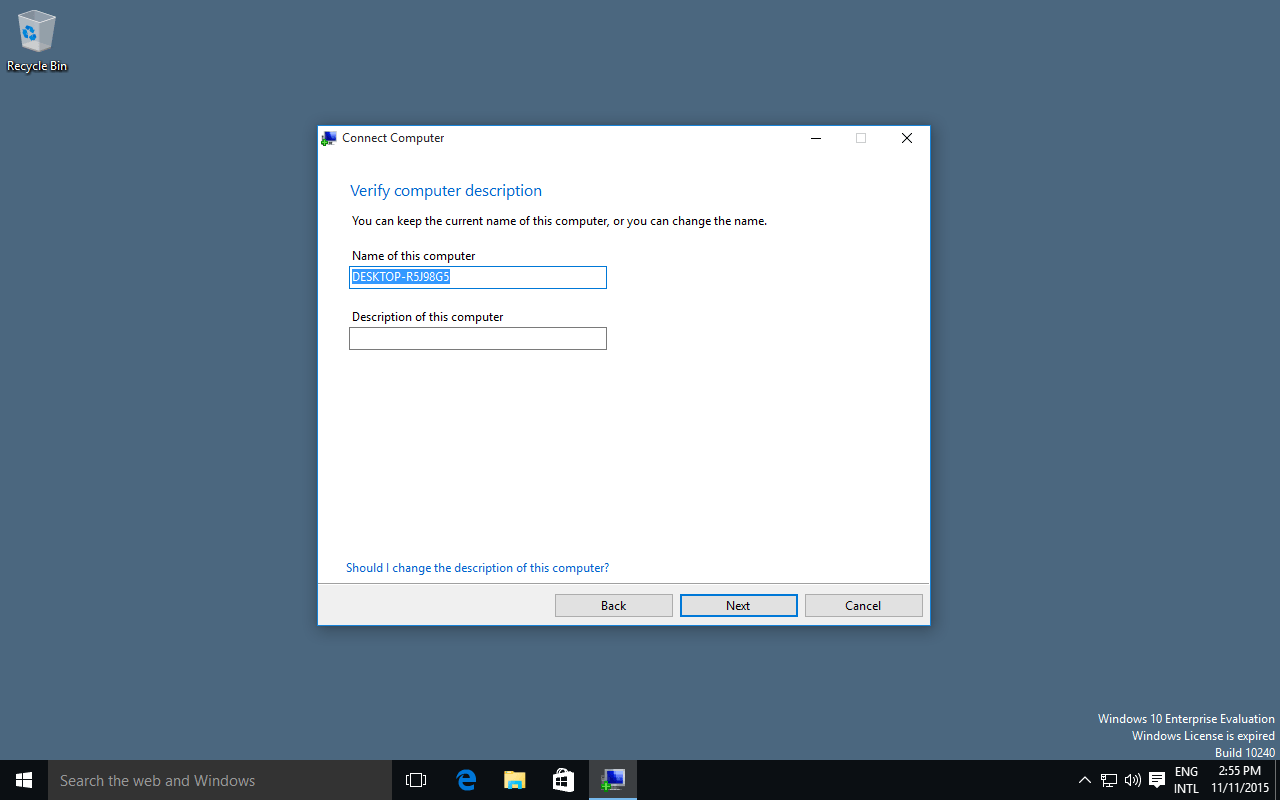This screenshot has height=800, width=1280.
Task: Show hidden system tray icons
Action: tap(1084, 780)
